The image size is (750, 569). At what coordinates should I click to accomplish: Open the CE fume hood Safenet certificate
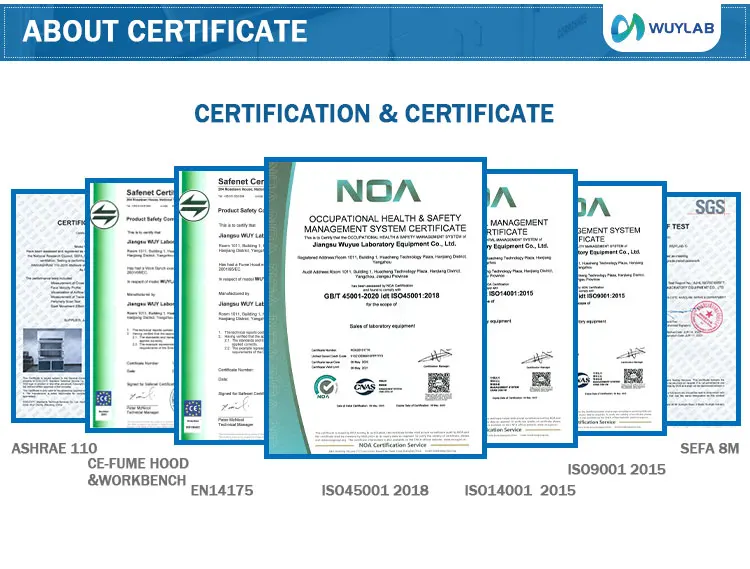pyautogui.click(x=131, y=305)
